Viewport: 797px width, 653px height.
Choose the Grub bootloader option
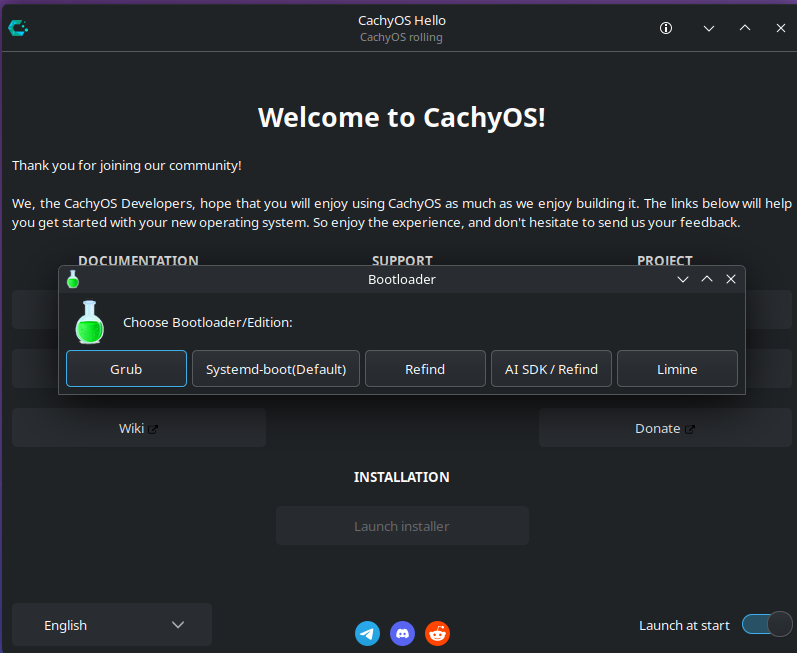point(126,369)
